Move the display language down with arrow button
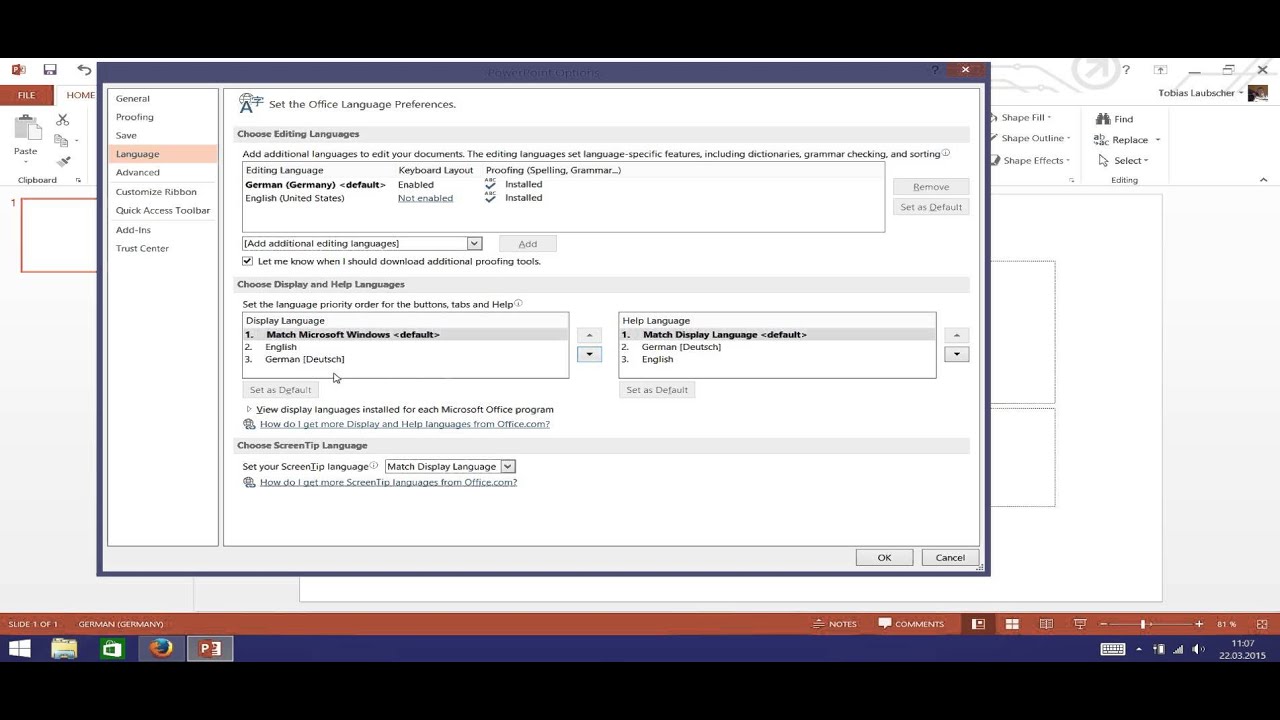1280x720 pixels. coord(589,354)
